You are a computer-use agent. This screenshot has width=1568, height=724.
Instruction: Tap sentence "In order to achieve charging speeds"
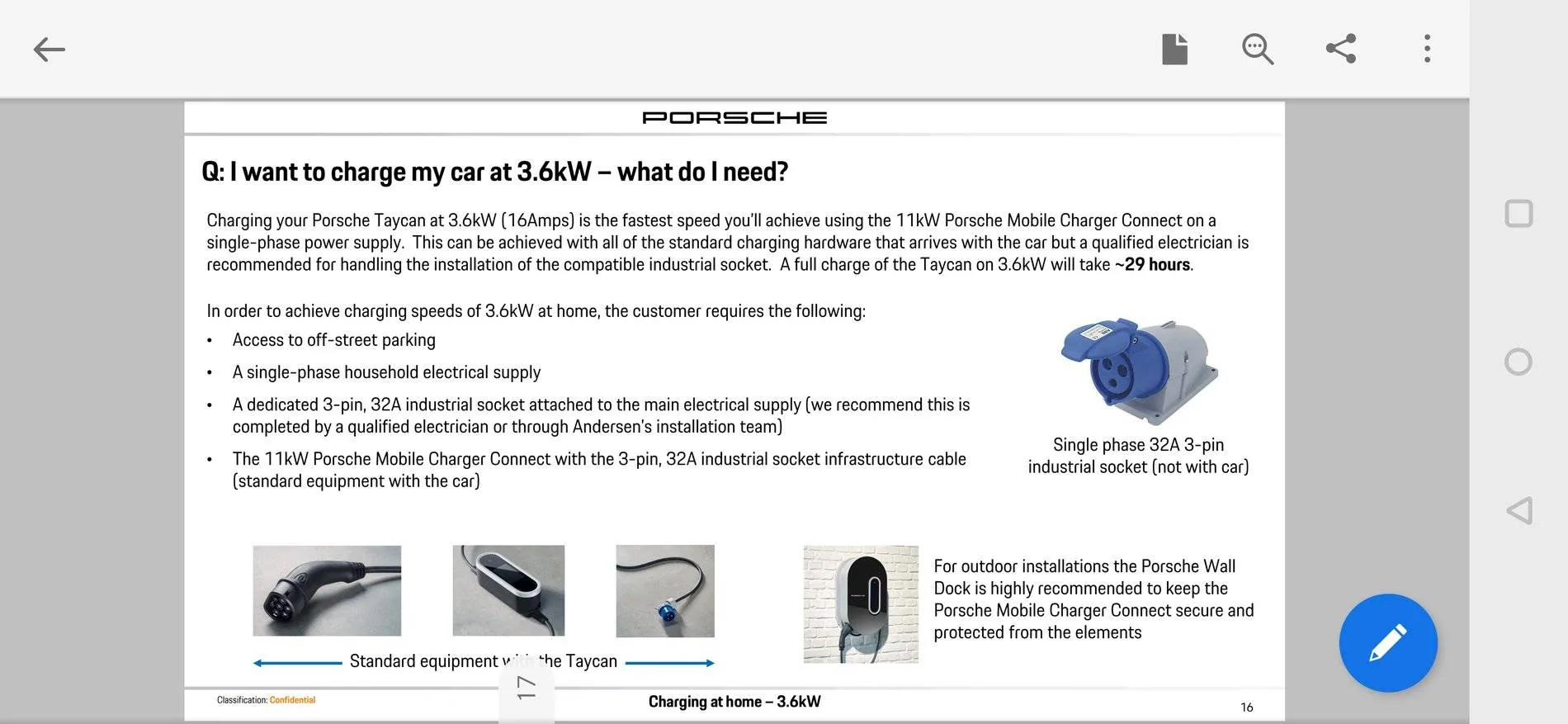point(536,311)
